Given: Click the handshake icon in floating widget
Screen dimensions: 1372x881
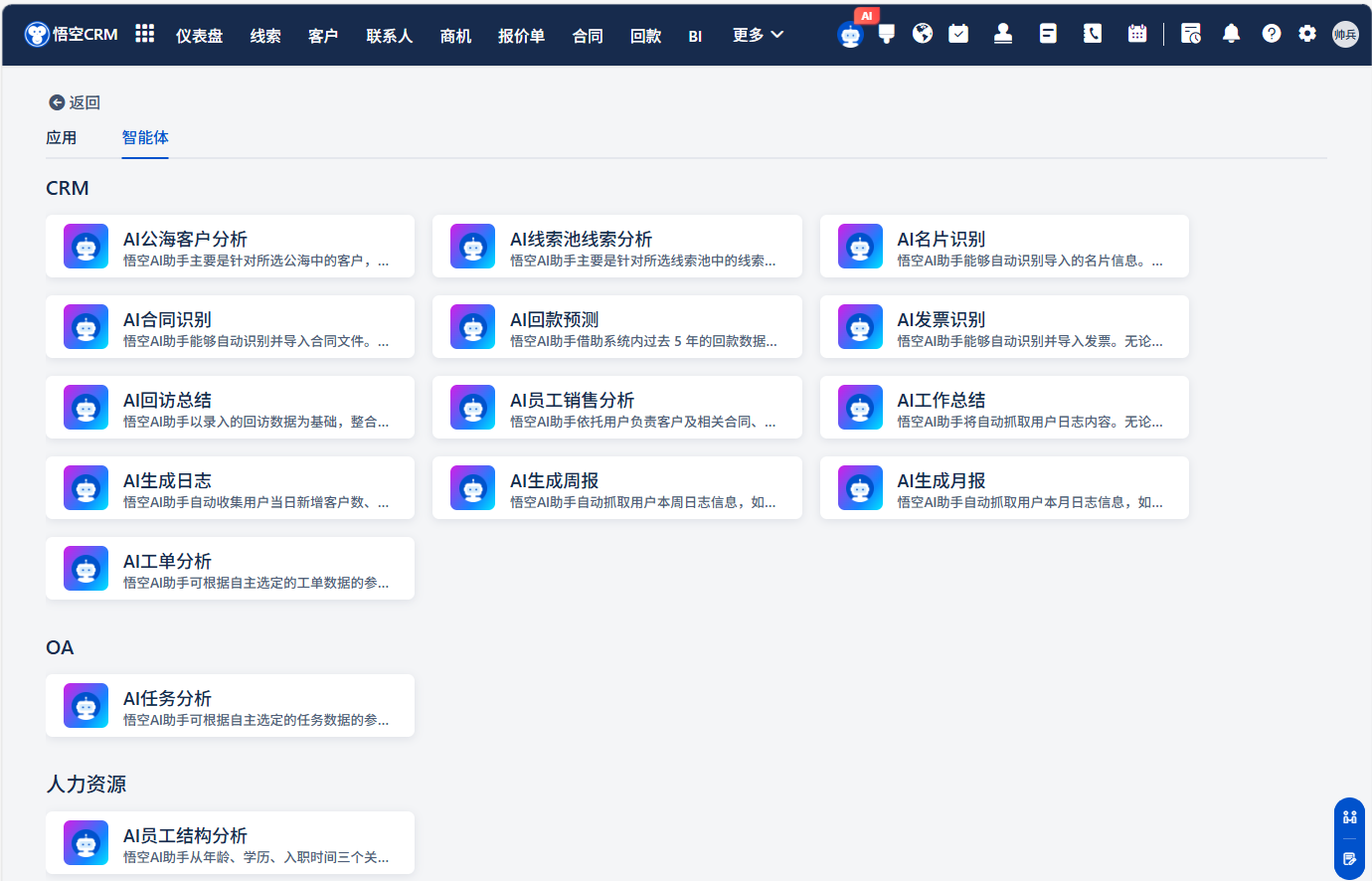Looking at the screenshot, I should [x=1349, y=817].
